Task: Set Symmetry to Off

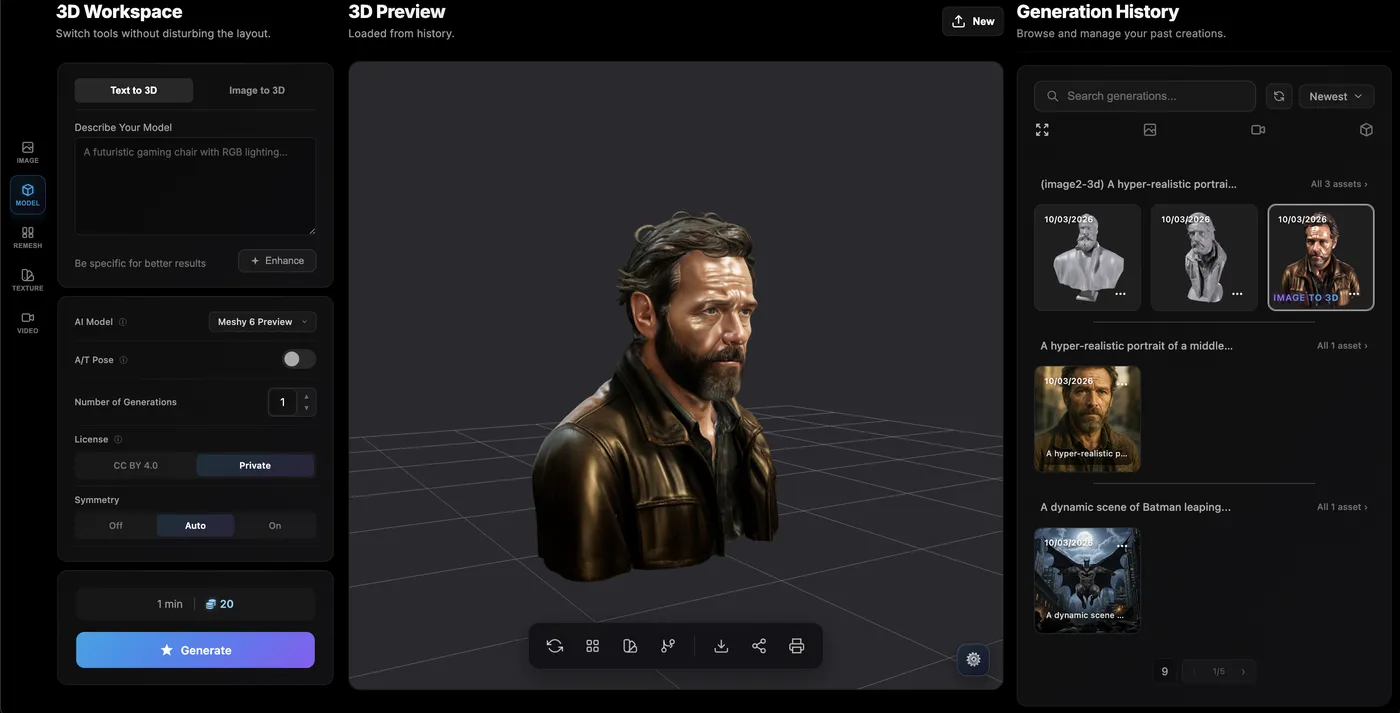Action: 116,525
